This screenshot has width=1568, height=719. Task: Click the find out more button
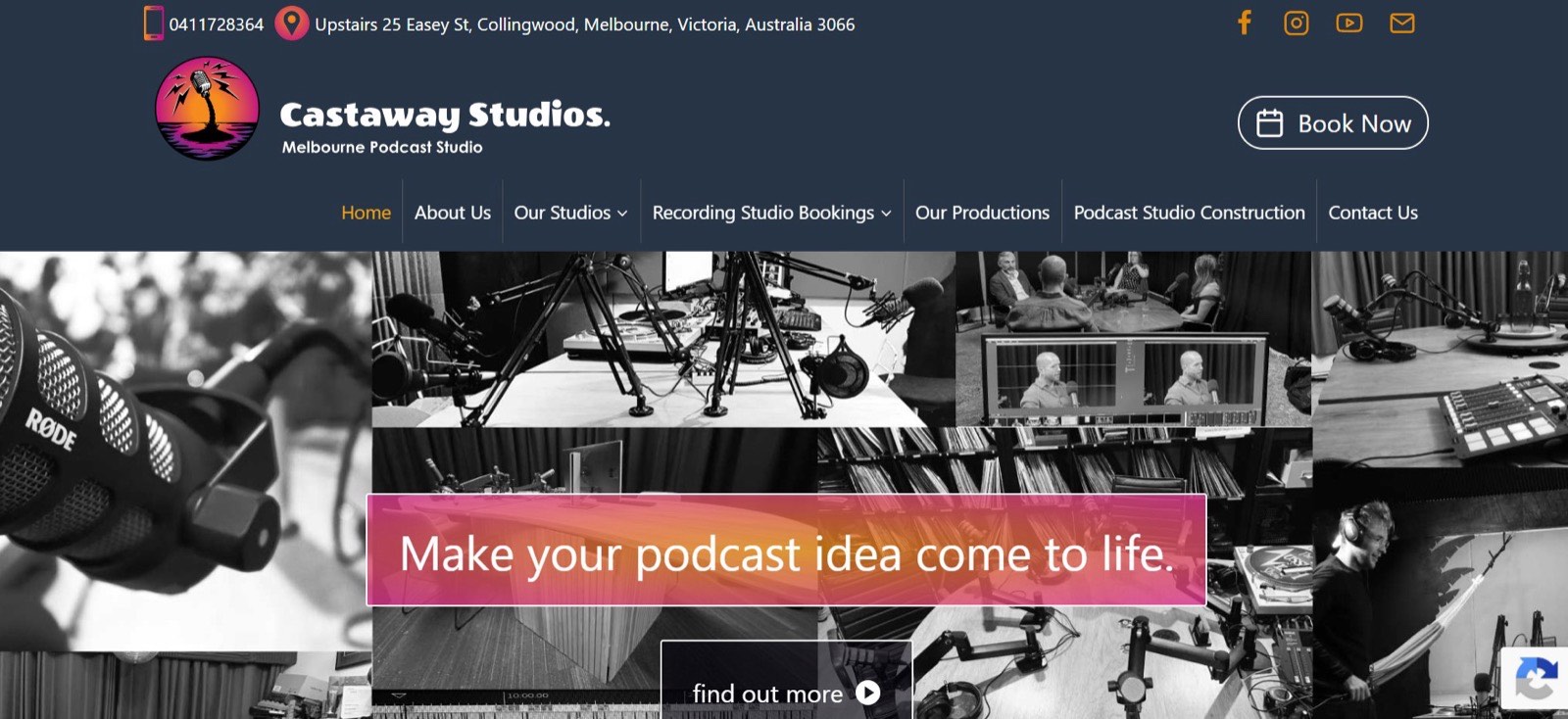point(786,680)
